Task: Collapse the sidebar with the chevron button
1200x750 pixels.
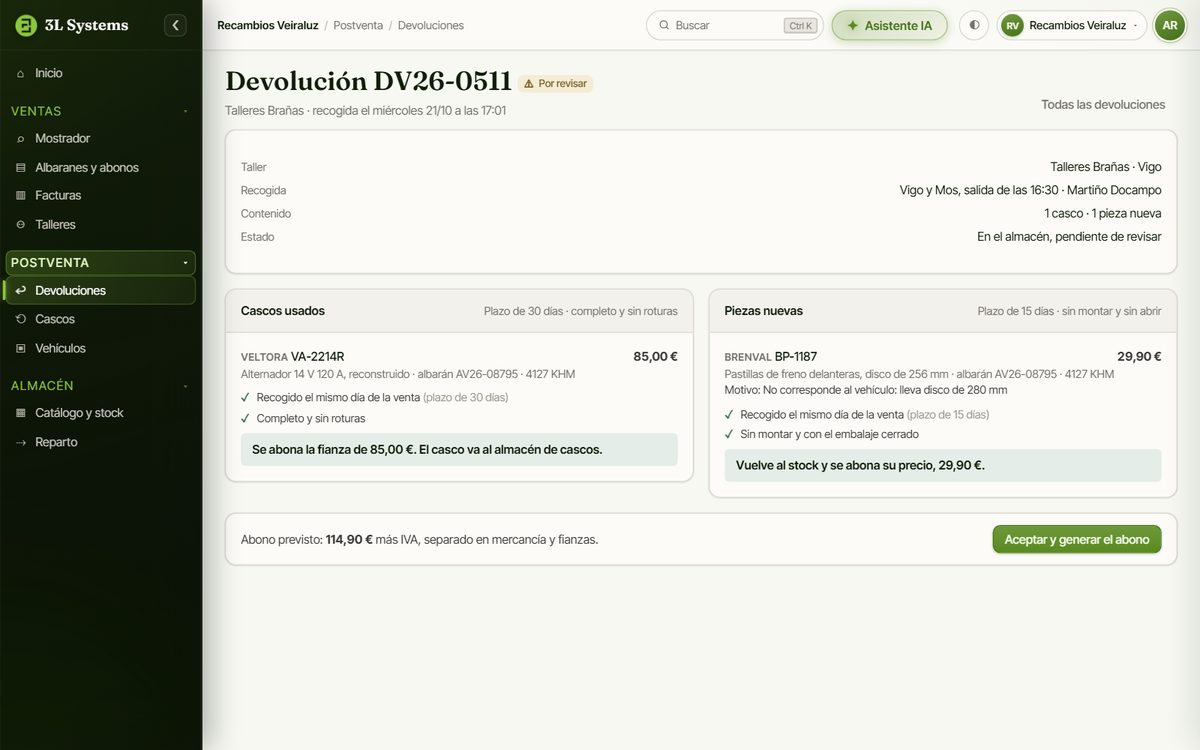Action: click(x=176, y=25)
